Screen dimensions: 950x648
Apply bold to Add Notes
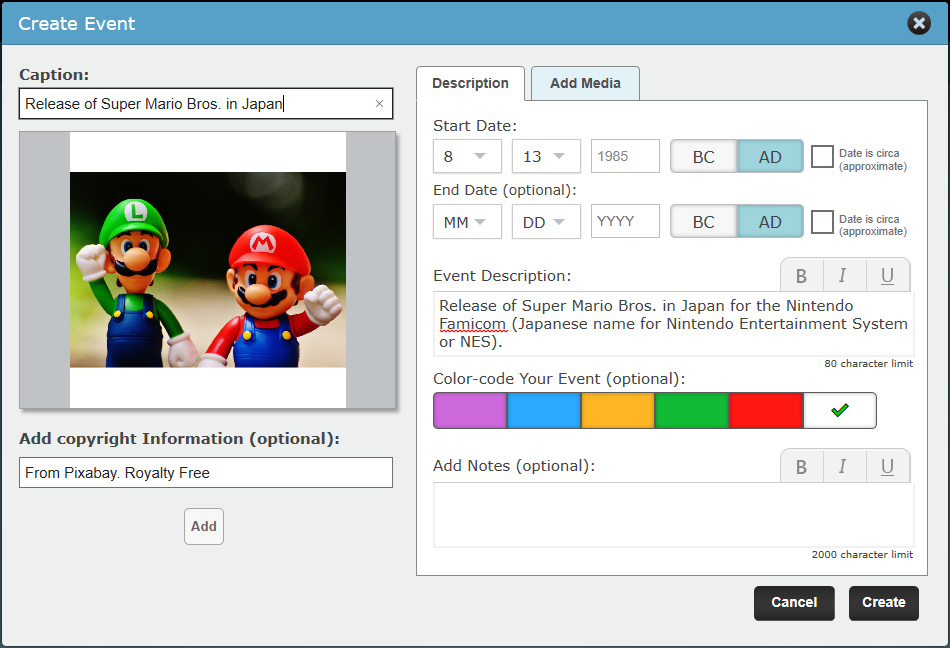(801, 466)
